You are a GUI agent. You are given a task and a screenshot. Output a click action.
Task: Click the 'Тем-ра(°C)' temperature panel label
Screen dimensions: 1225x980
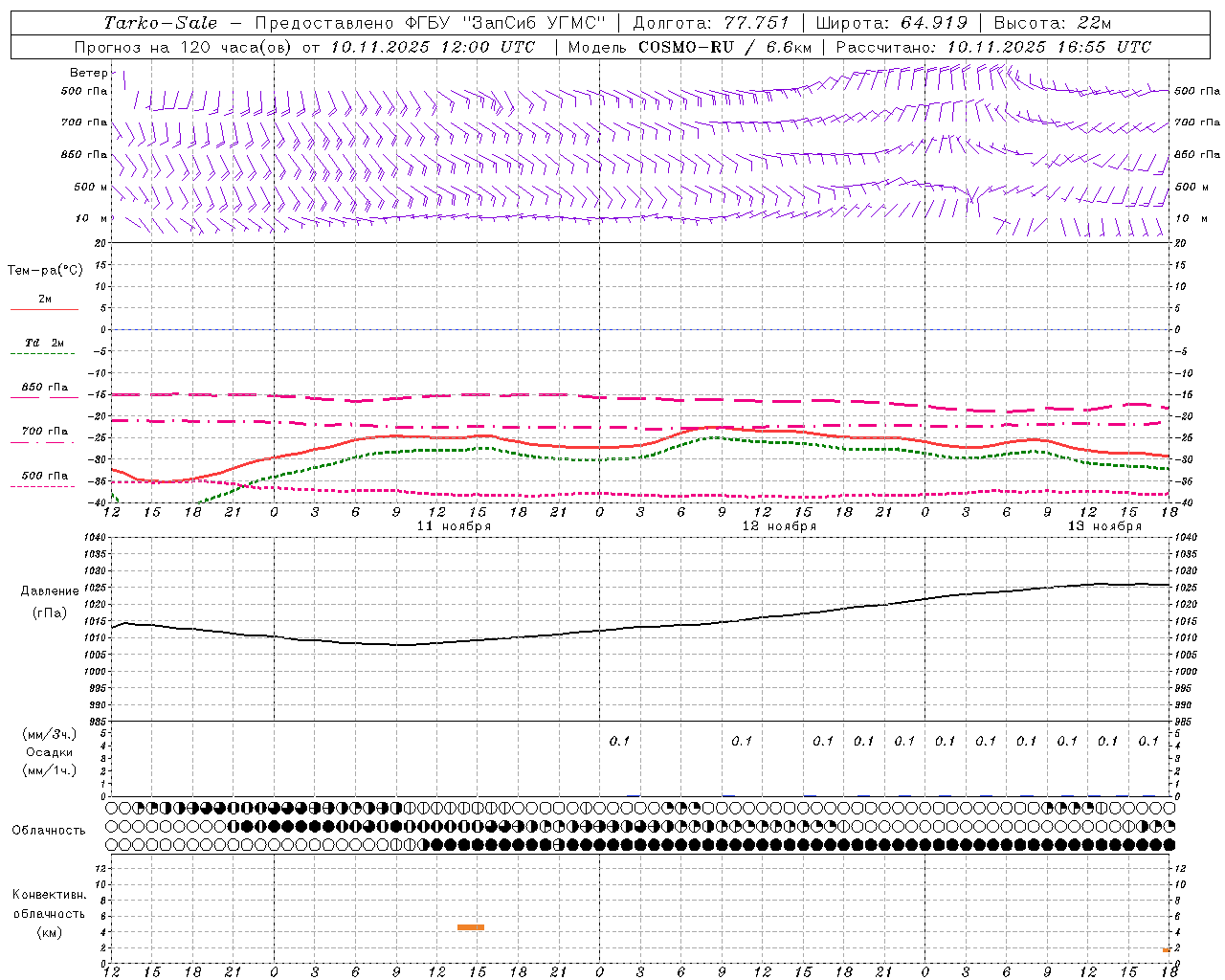click(45, 271)
